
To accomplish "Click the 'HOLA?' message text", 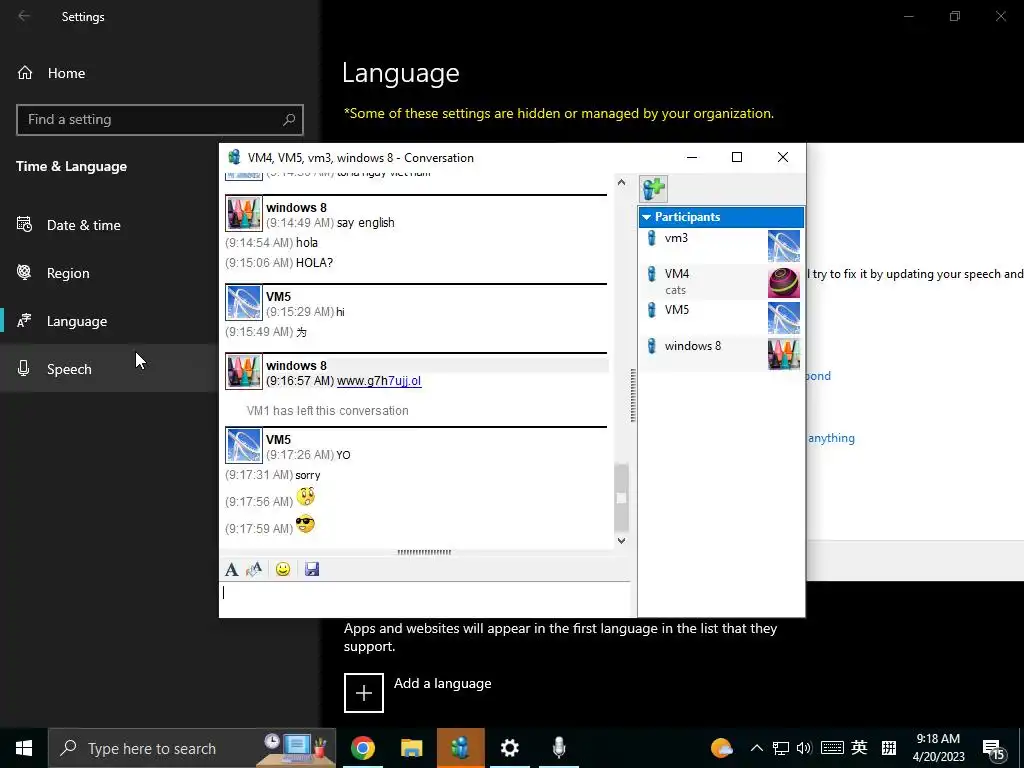I will (315, 263).
